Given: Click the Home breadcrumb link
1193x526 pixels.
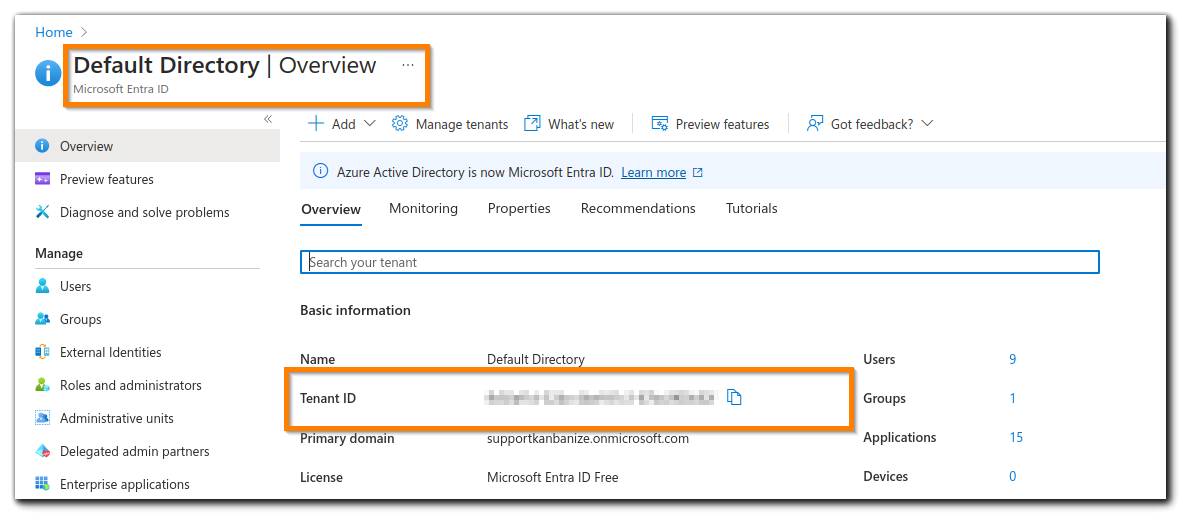Looking at the screenshot, I should tap(54, 32).
